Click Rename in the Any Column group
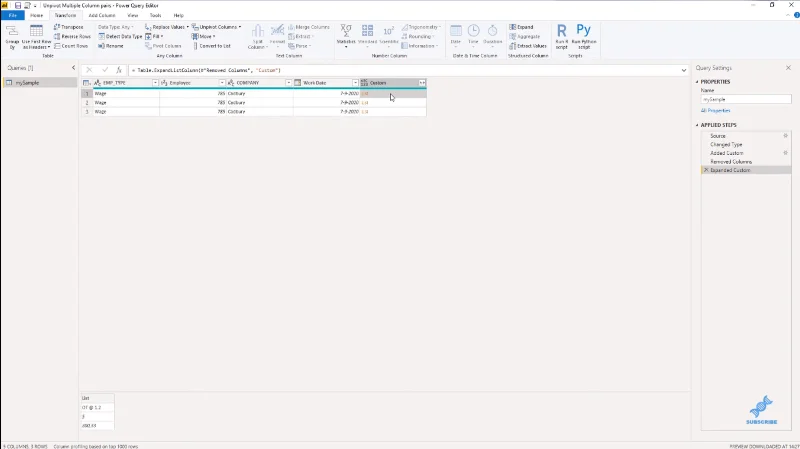Image resolution: width=800 pixels, height=449 pixels. point(111,46)
